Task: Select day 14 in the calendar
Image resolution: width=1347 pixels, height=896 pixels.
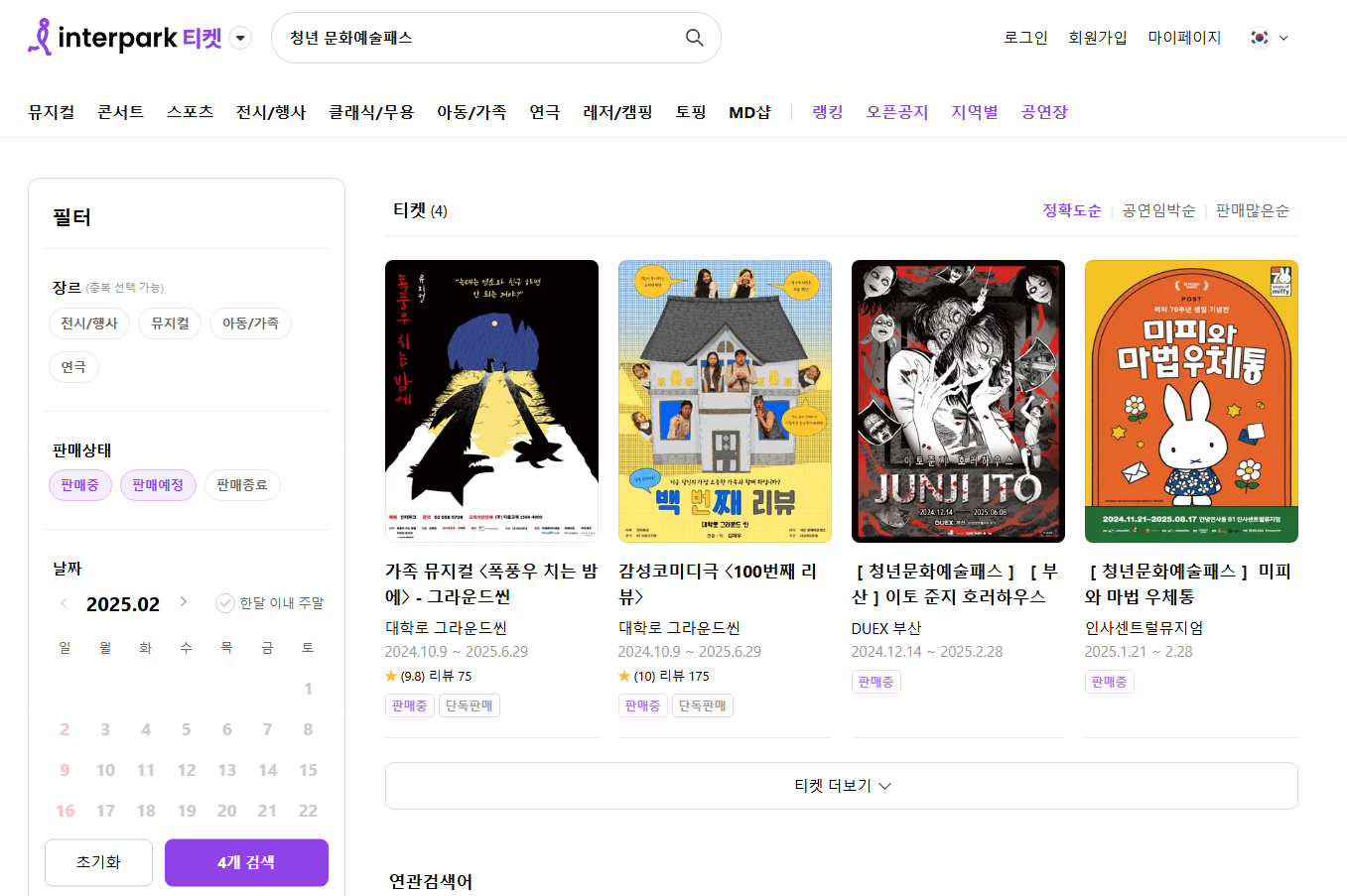Action: click(x=267, y=770)
